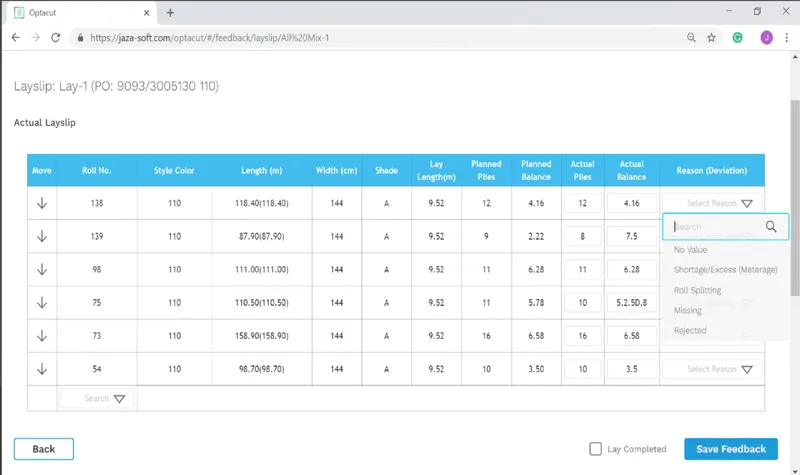Close the Optacut tab
Viewport: 800px width, 475px height.
point(146,13)
